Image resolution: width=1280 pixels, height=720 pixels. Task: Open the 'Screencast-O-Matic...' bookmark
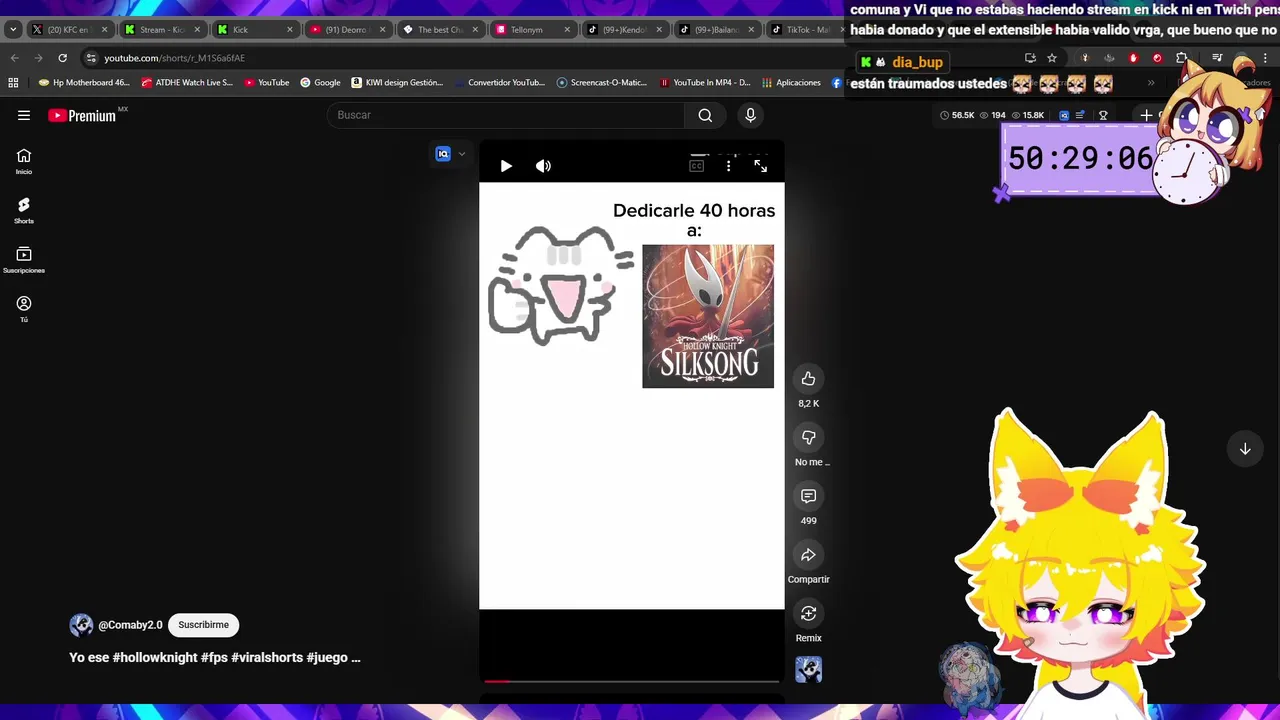click(x=602, y=83)
